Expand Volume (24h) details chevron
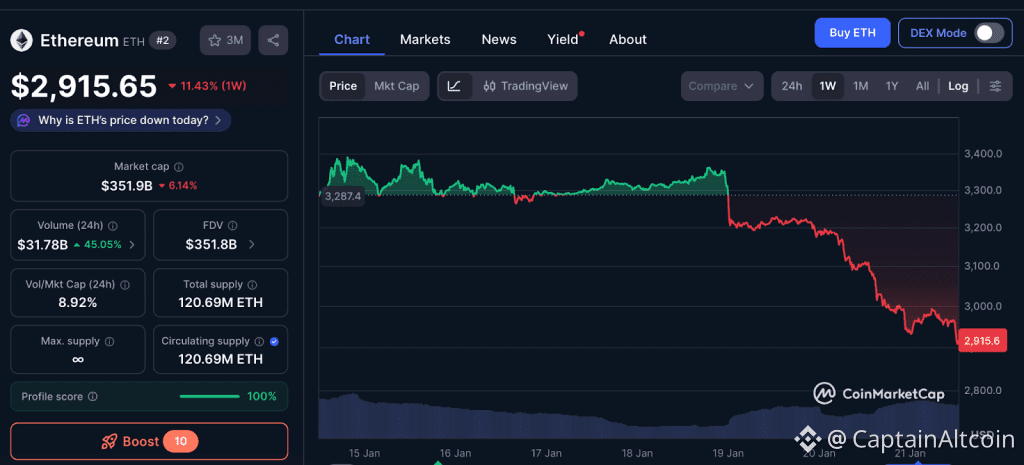This screenshot has width=1024, height=465. 133,244
